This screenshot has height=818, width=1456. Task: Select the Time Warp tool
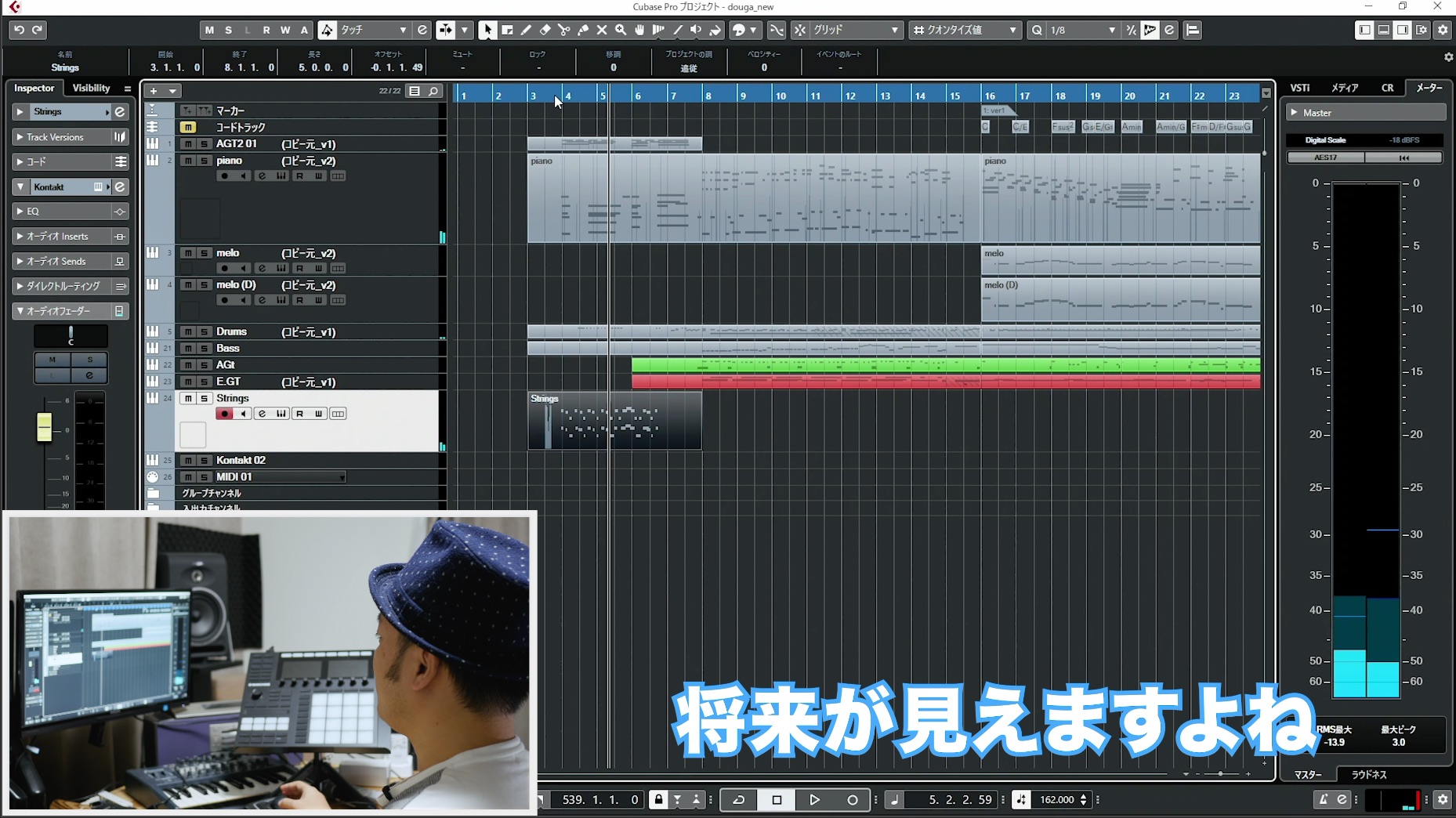657,30
